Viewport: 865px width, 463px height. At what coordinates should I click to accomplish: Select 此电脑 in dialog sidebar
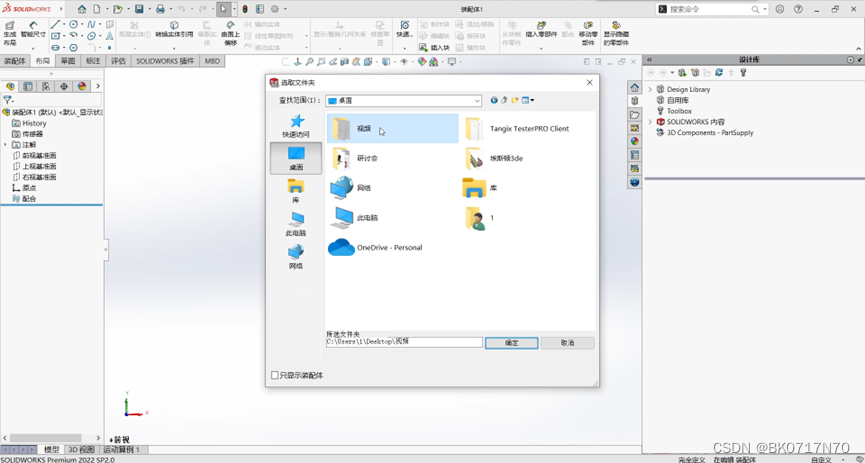296,223
